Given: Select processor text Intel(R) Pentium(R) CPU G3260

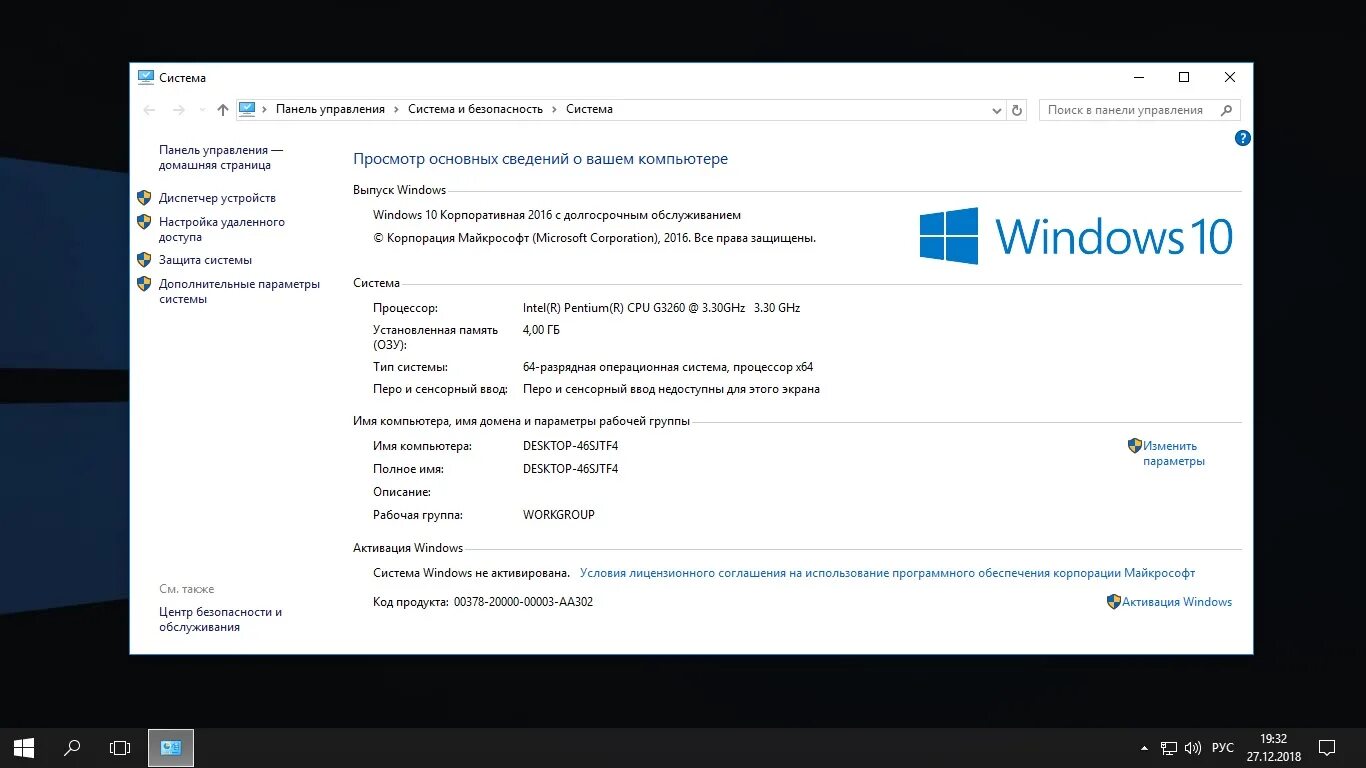Looking at the screenshot, I should [661, 308].
